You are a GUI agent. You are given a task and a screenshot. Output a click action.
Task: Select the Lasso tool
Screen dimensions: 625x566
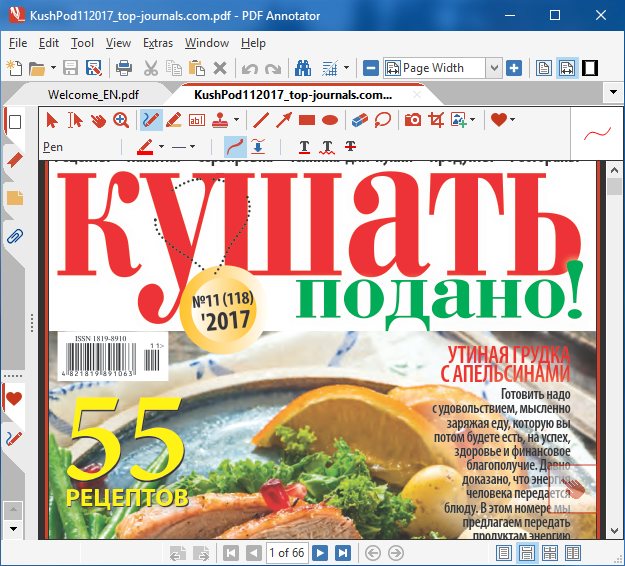pos(383,120)
